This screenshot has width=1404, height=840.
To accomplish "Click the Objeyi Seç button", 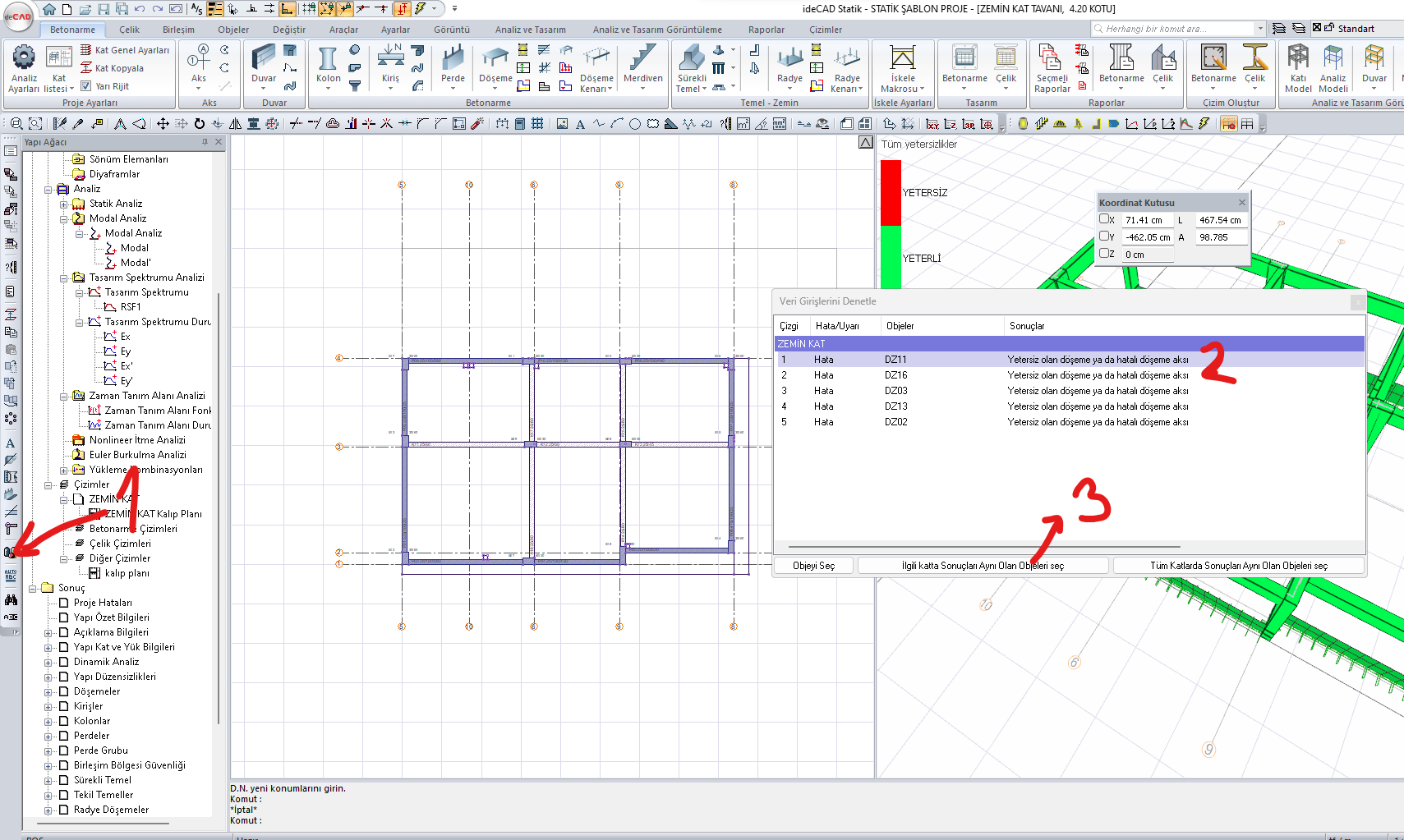I will coord(813,566).
